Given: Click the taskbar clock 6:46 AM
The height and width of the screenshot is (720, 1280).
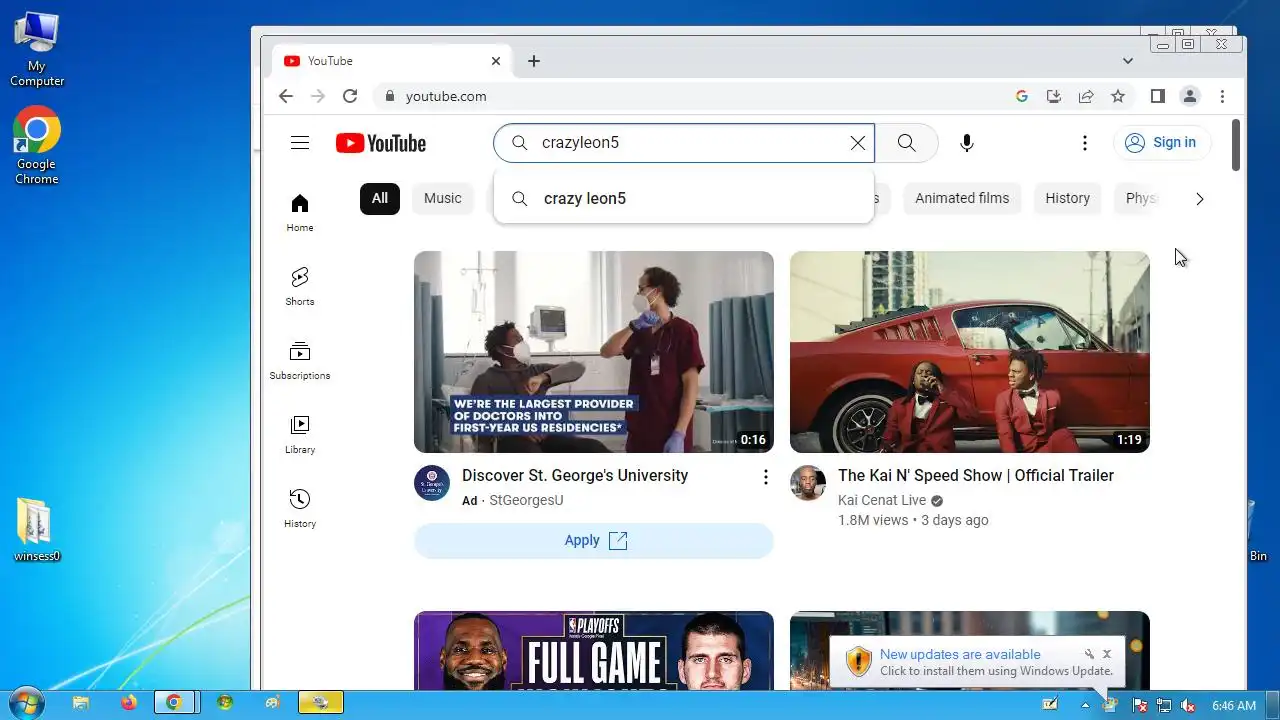Looking at the screenshot, I should pos(1234,705).
